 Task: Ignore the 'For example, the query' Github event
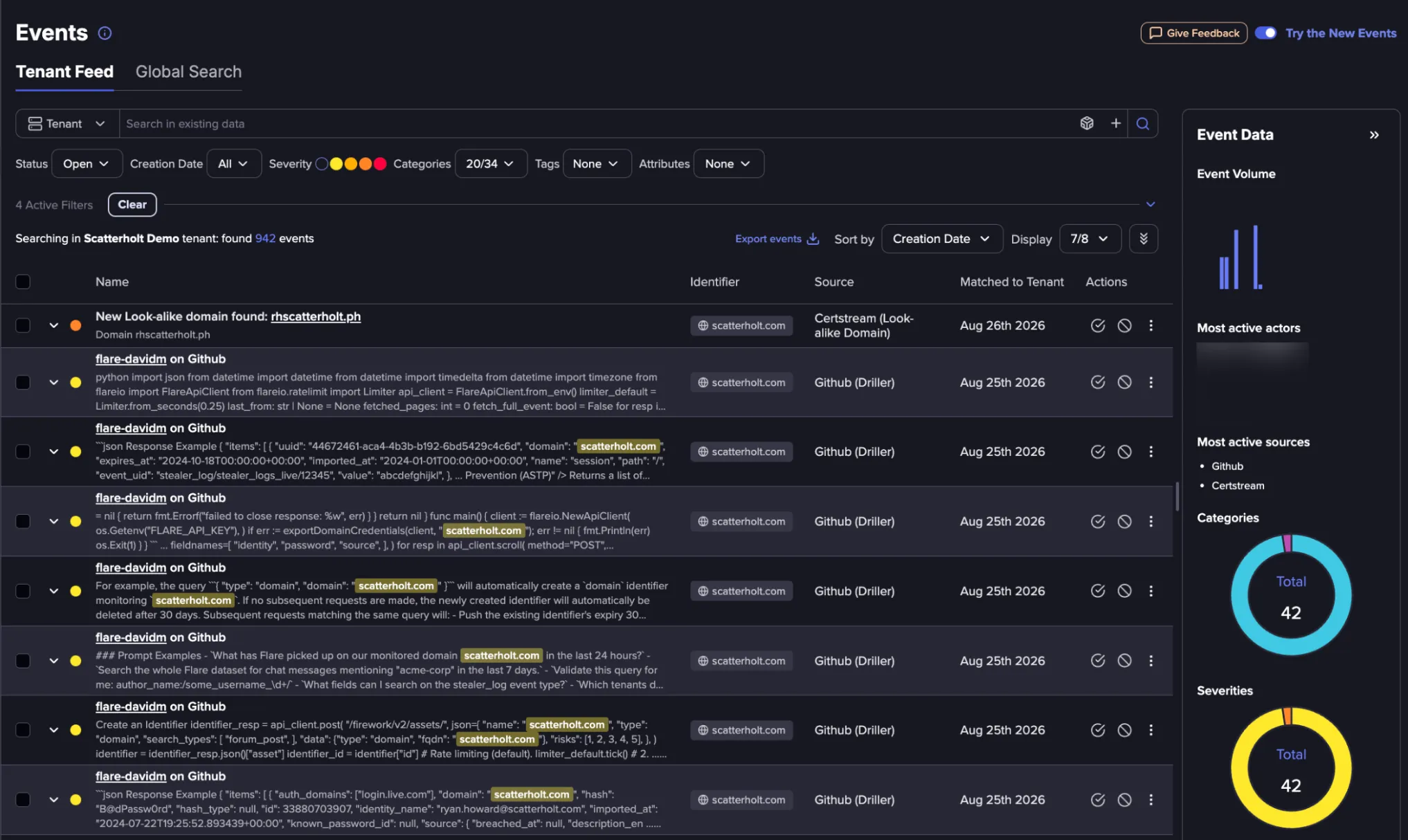pyautogui.click(x=1125, y=591)
